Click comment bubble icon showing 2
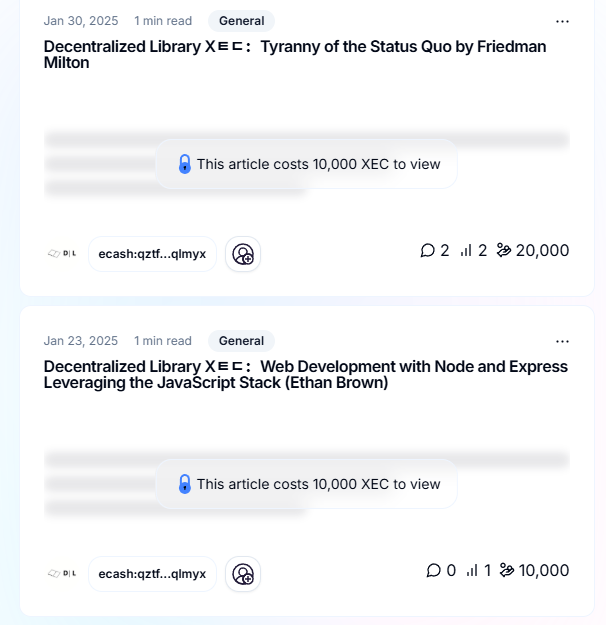The width and height of the screenshot is (606, 625). pyautogui.click(x=427, y=251)
